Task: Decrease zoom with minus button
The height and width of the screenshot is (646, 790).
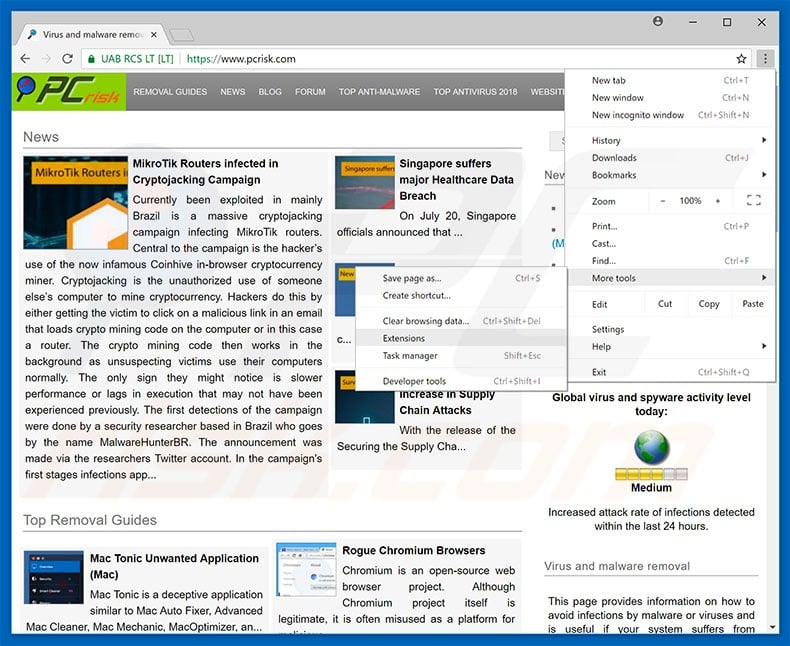Action: coord(663,201)
